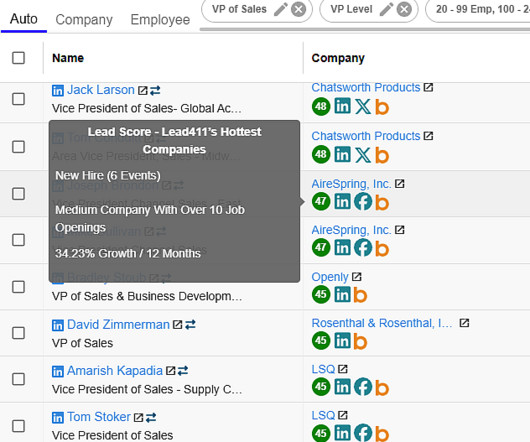Sort by the Company column header
The width and height of the screenshot is (530, 442).
pos(338,58)
